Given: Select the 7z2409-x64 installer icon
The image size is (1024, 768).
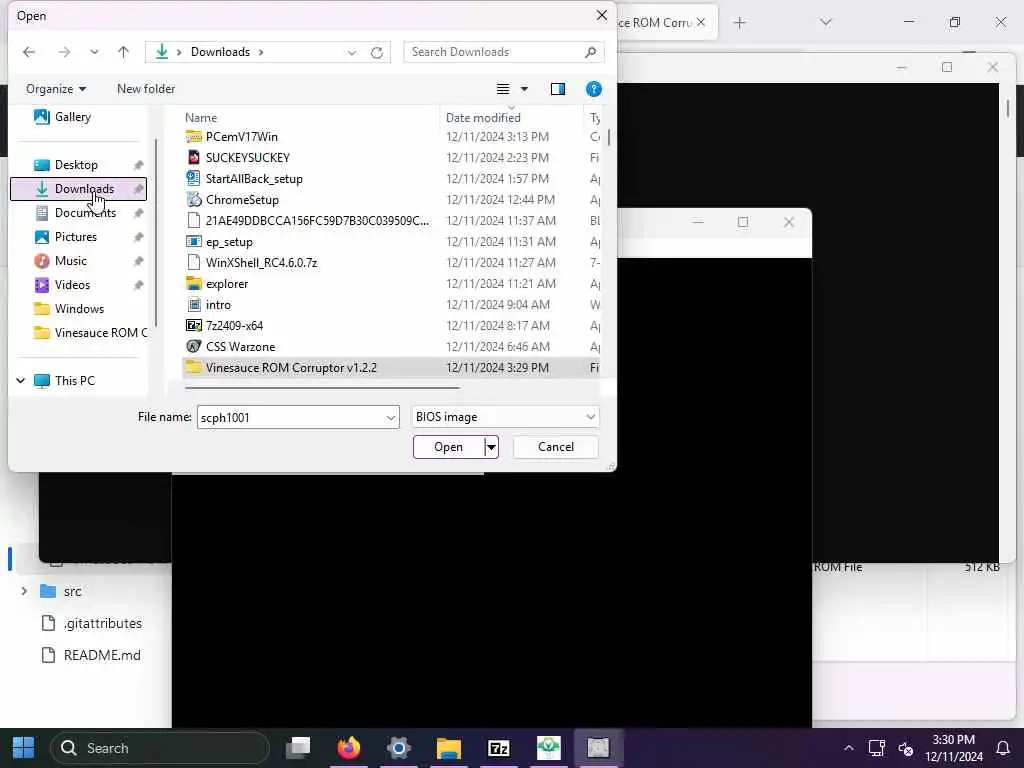Looking at the screenshot, I should [x=193, y=325].
